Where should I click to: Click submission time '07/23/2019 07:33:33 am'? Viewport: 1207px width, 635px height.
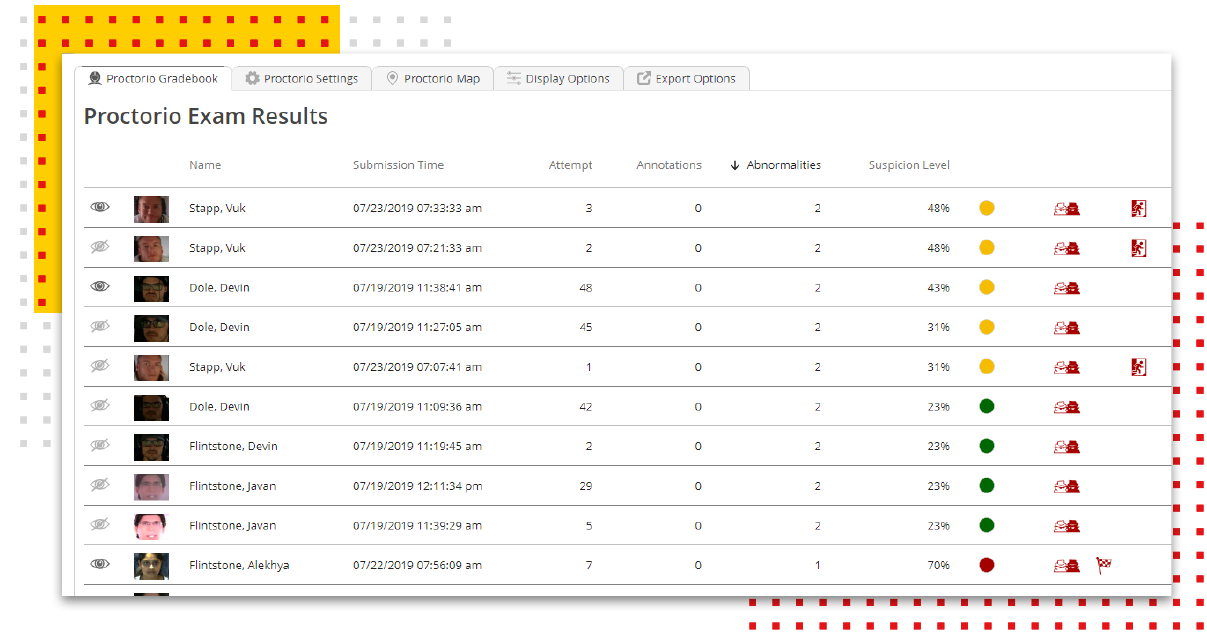417,208
